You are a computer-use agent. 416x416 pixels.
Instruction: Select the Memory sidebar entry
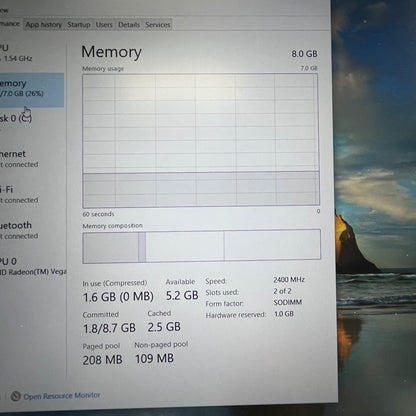point(32,89)
